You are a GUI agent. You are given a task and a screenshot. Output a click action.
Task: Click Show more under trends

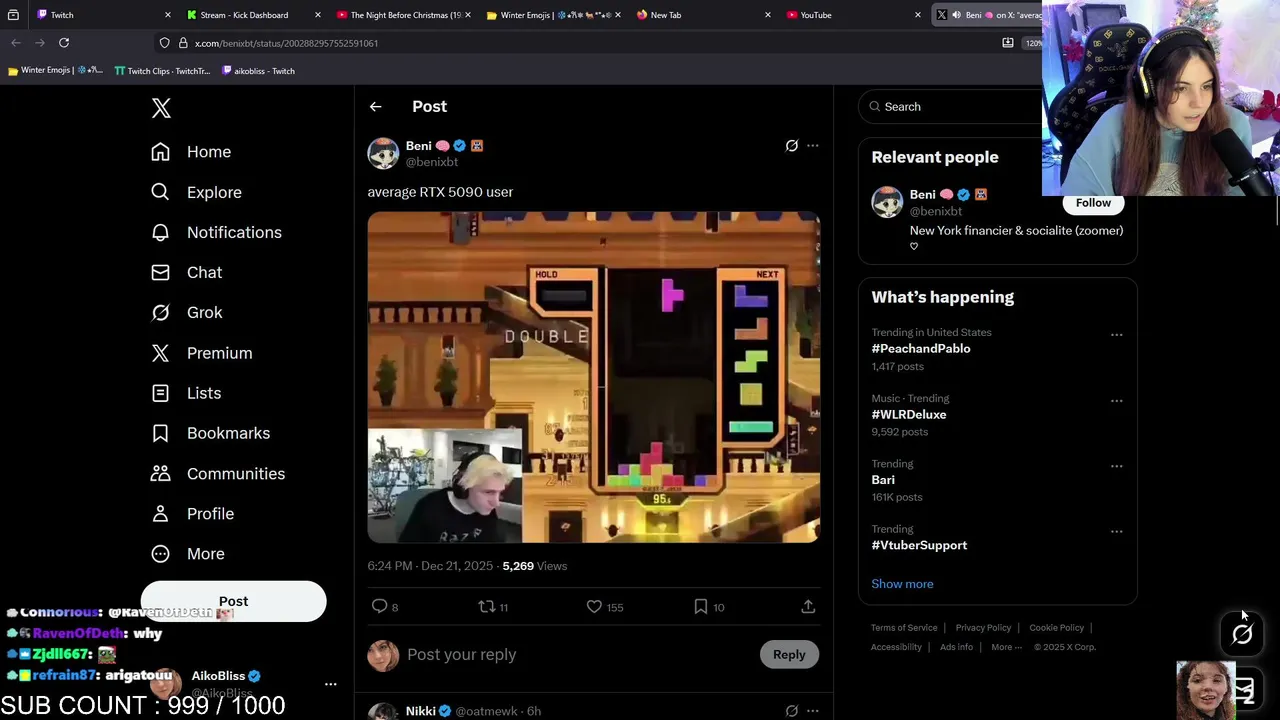(902, 584)
